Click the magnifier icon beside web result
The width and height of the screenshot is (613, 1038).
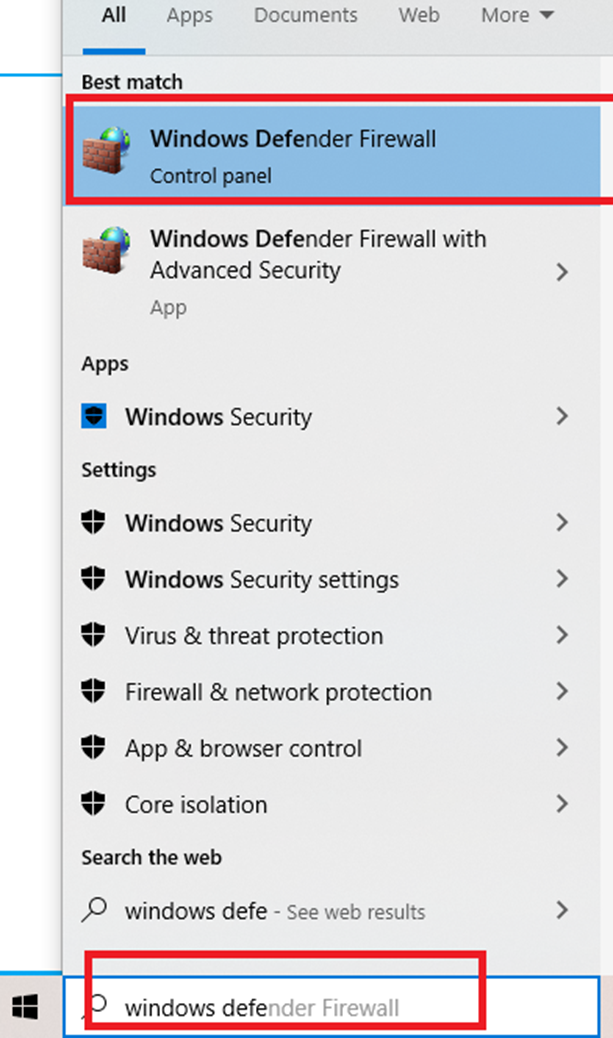coord(94,910)
